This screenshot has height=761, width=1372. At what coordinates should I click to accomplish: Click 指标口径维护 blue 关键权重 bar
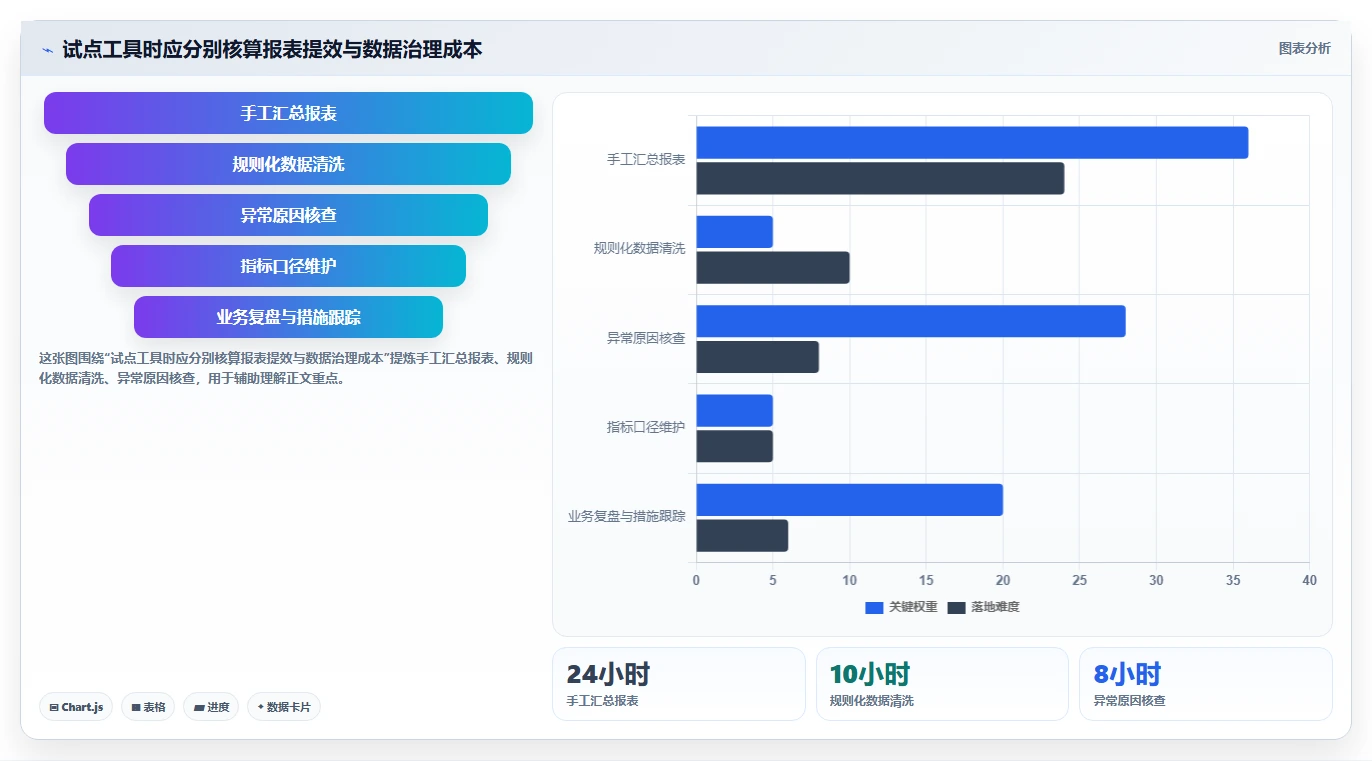click(x=735, y=411)
